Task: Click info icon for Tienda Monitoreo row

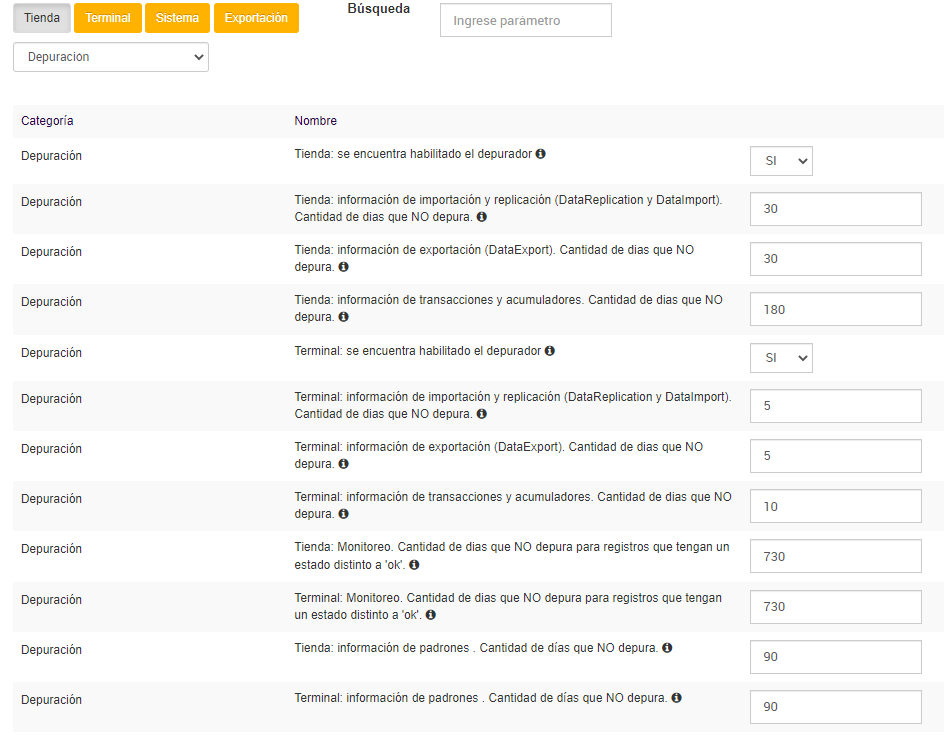Action: point(414,565)
